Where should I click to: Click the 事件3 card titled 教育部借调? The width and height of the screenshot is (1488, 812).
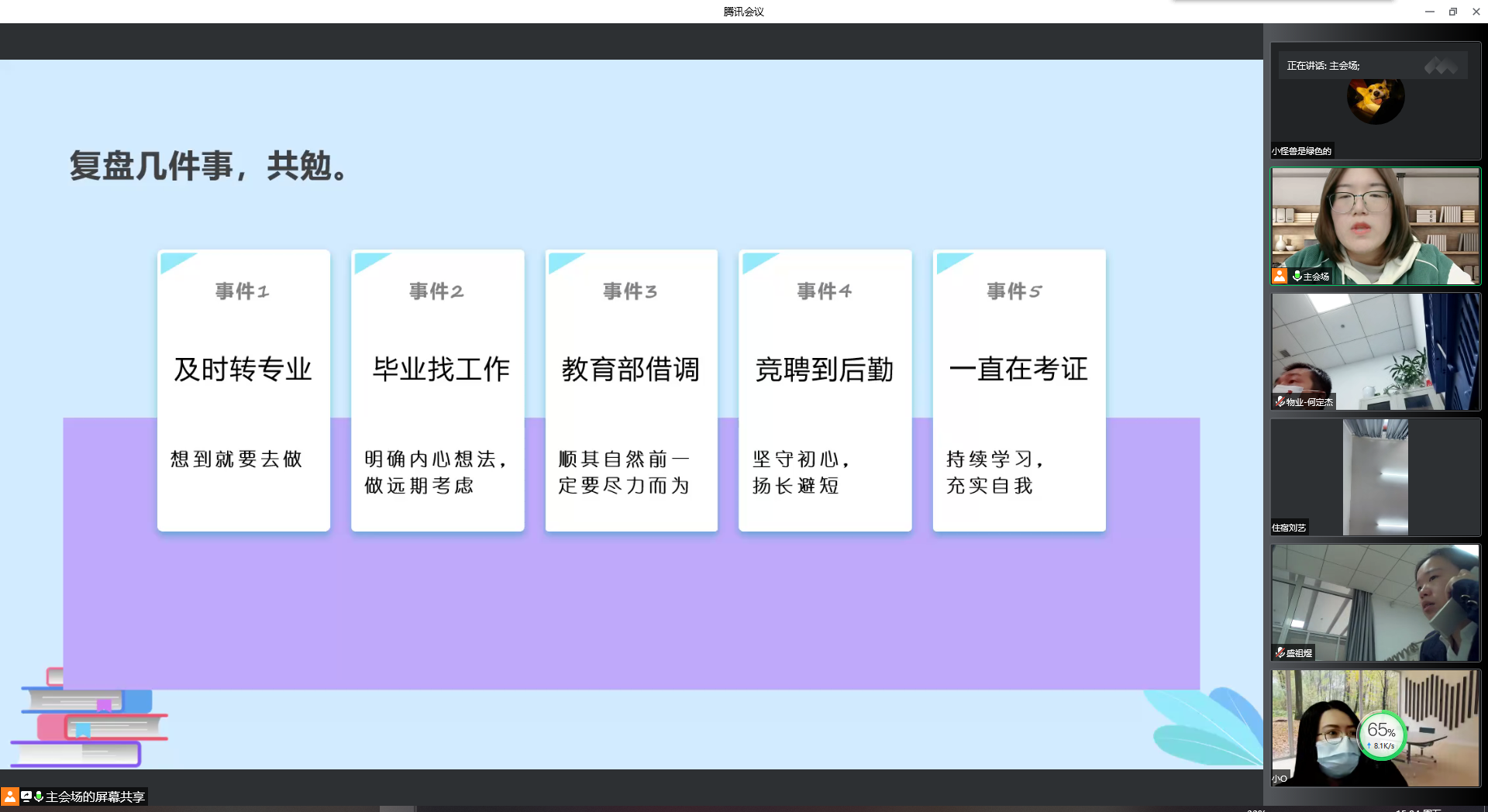pyautogui.click(x=632, y=391)
